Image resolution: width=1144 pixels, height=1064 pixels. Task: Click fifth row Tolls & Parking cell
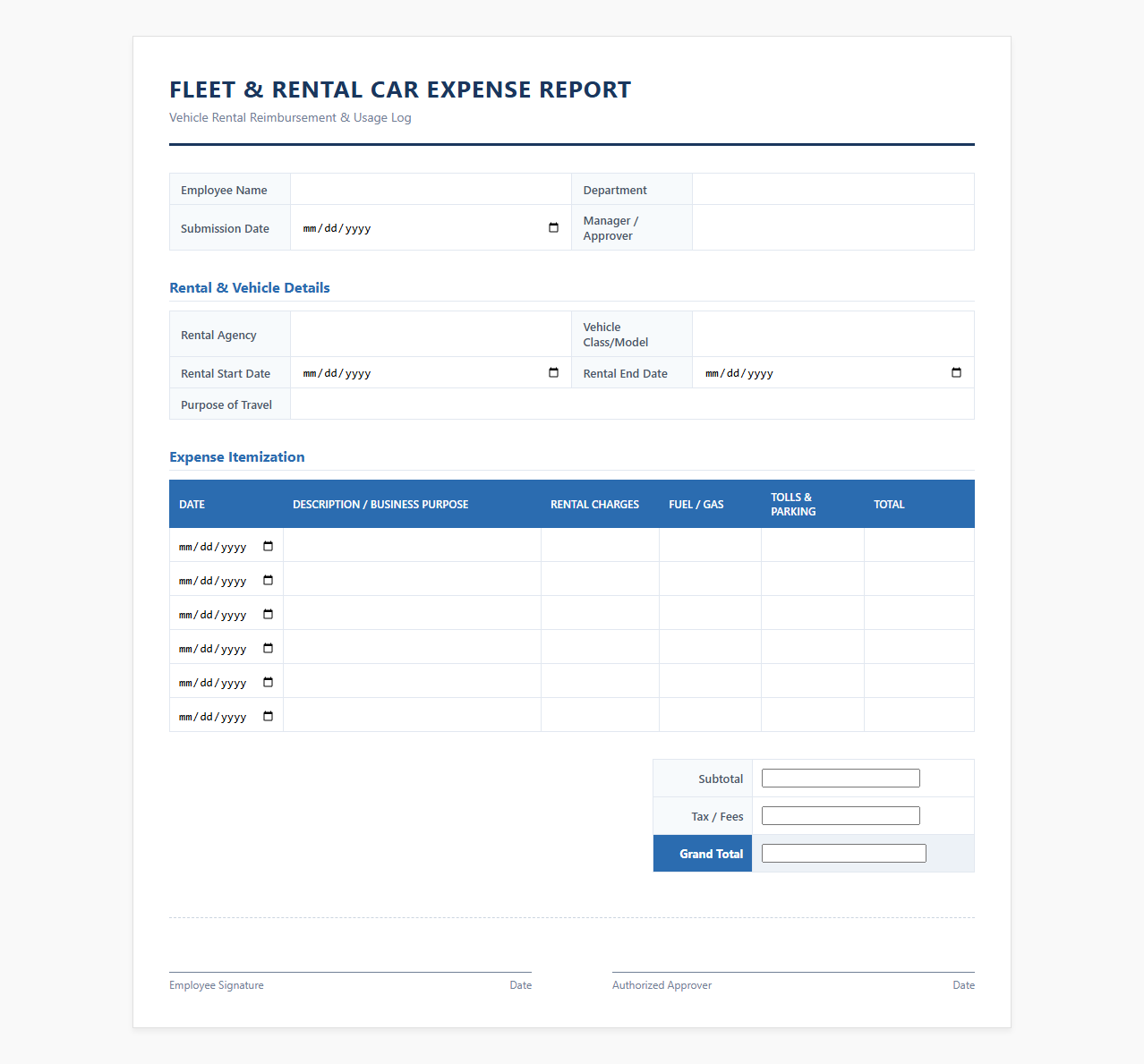click(x=813, y=681)
